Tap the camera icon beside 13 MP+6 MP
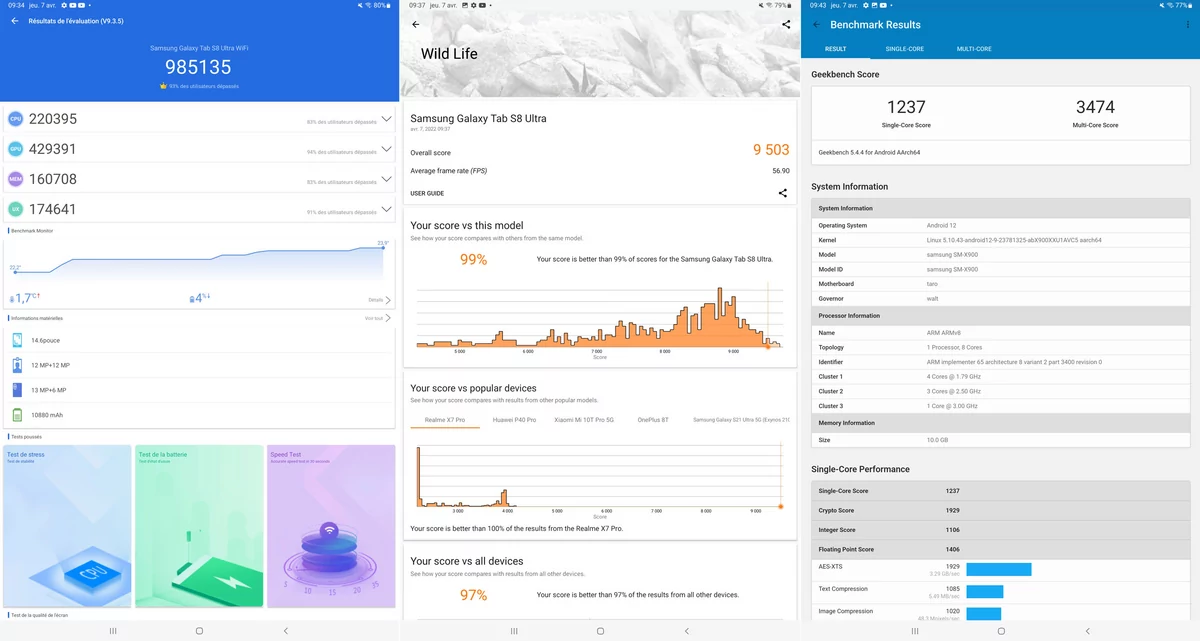This screenshot has width=1200, height=641. coord(18,390)
